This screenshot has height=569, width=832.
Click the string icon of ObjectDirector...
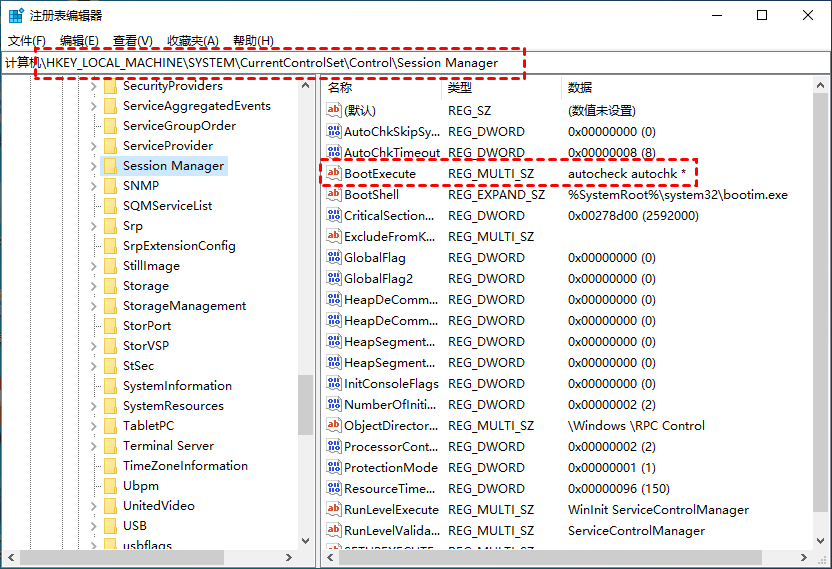(x=333, y=425)
